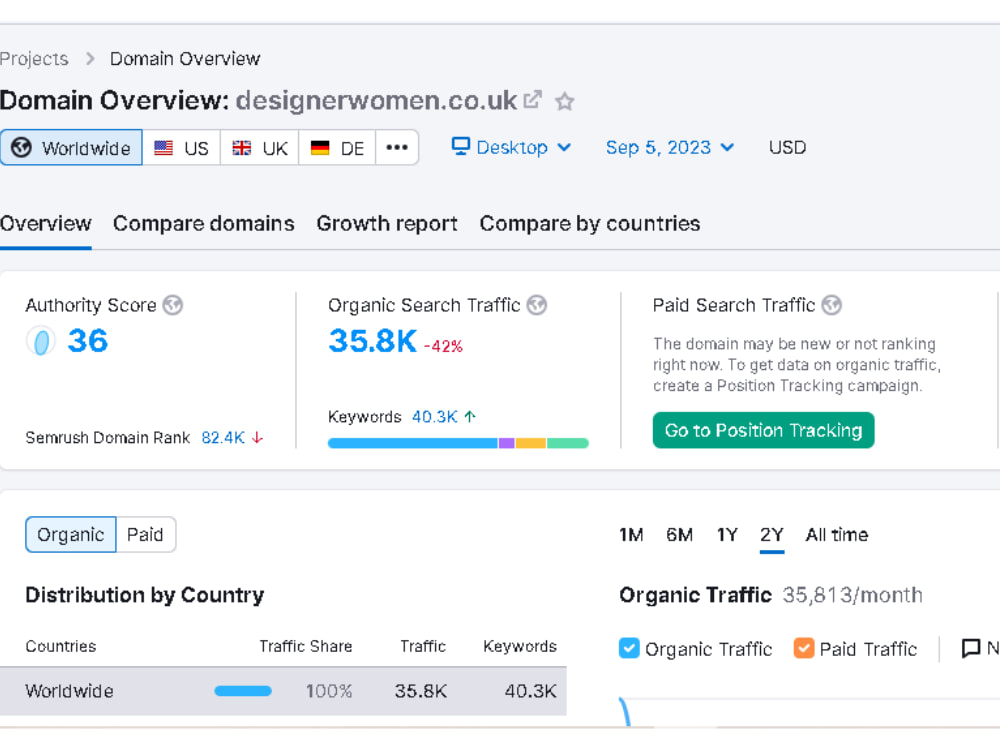
Task: Open Keywords 40.3K link
Action: 434,416
